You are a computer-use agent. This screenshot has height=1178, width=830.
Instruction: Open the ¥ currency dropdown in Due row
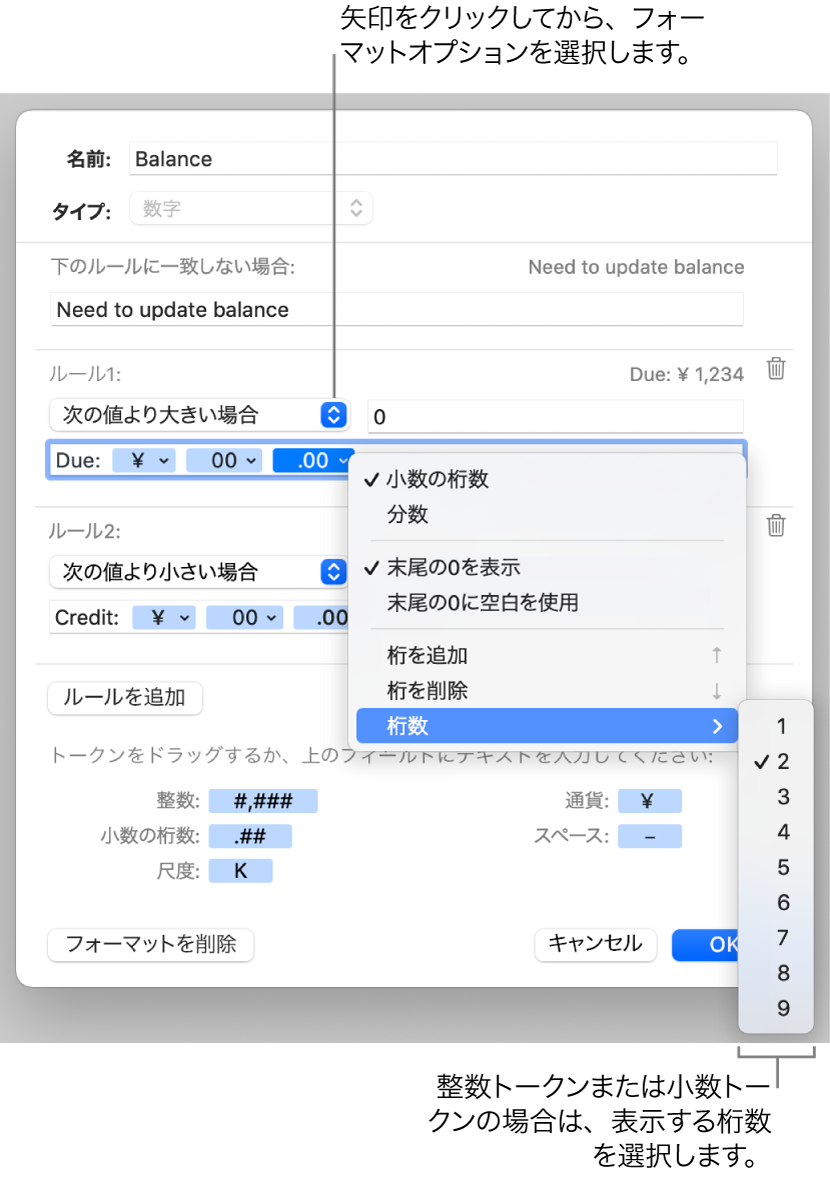pos(145,460)
